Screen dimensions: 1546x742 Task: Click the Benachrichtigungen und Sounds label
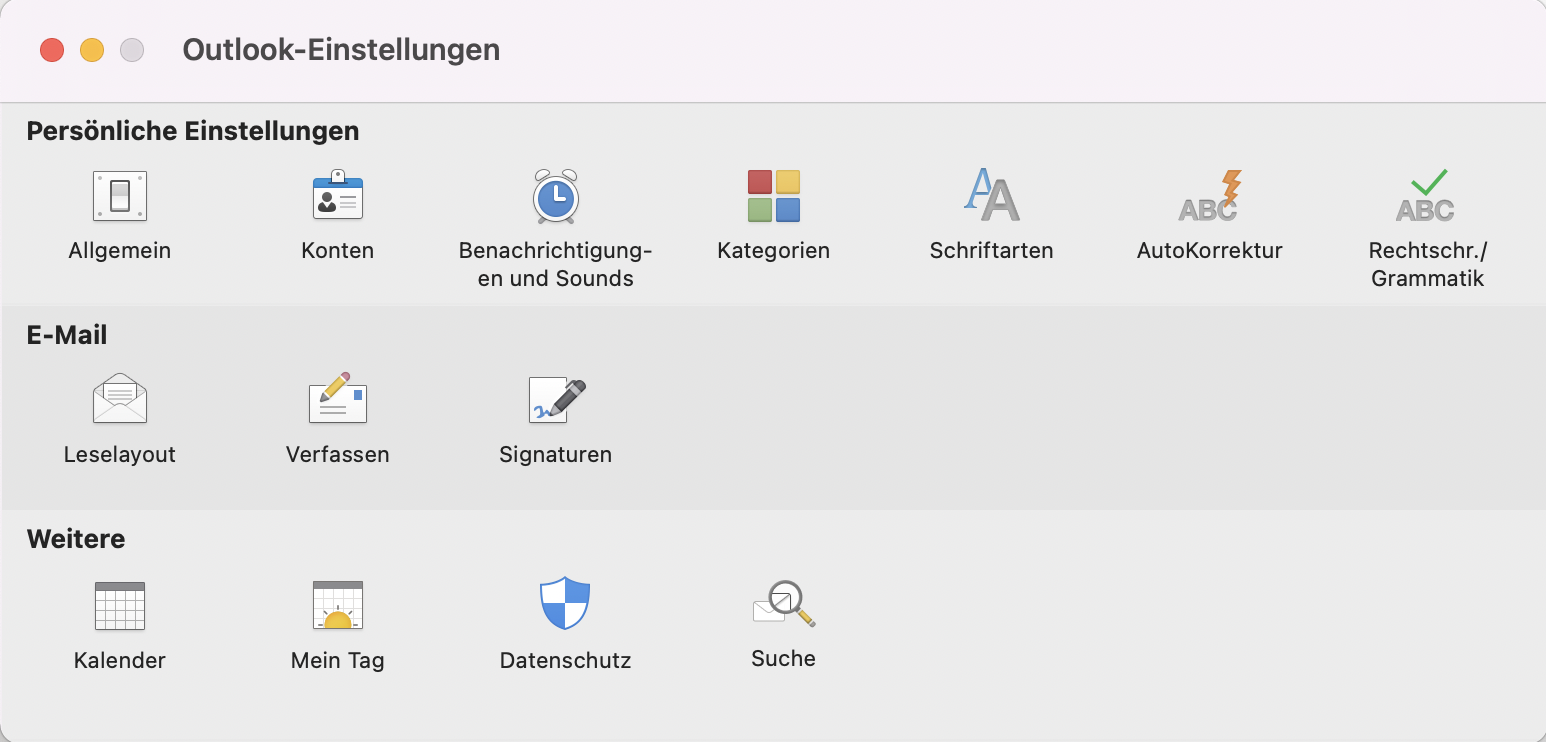[x=555, y=264]
